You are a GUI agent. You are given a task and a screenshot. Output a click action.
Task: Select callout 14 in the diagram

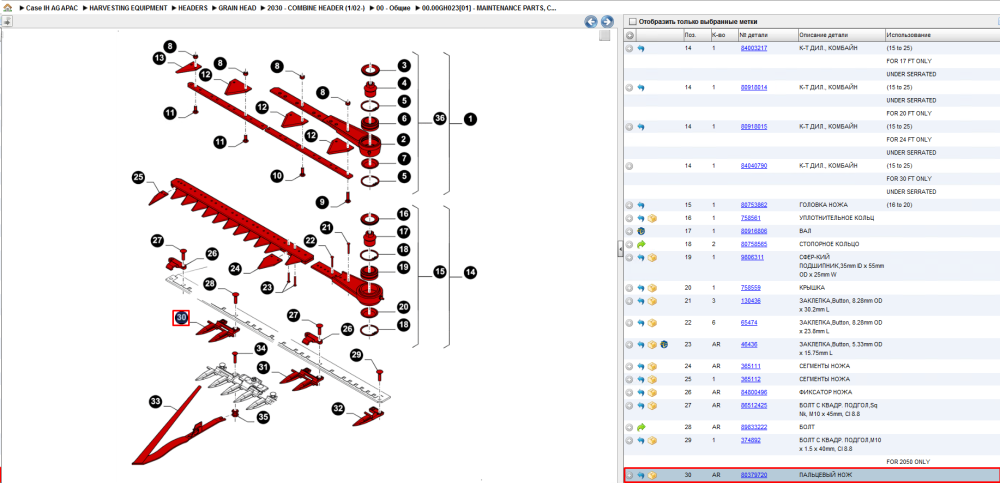coord(471,272)
